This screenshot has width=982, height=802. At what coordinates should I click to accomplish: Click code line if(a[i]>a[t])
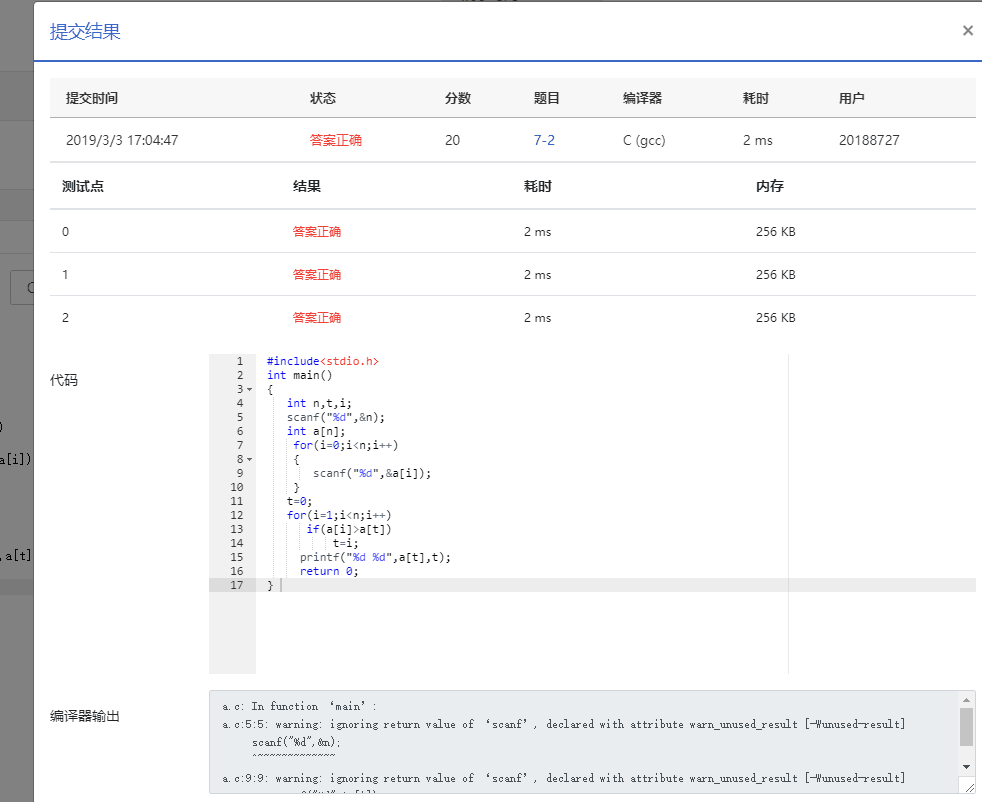click(349, 529)
